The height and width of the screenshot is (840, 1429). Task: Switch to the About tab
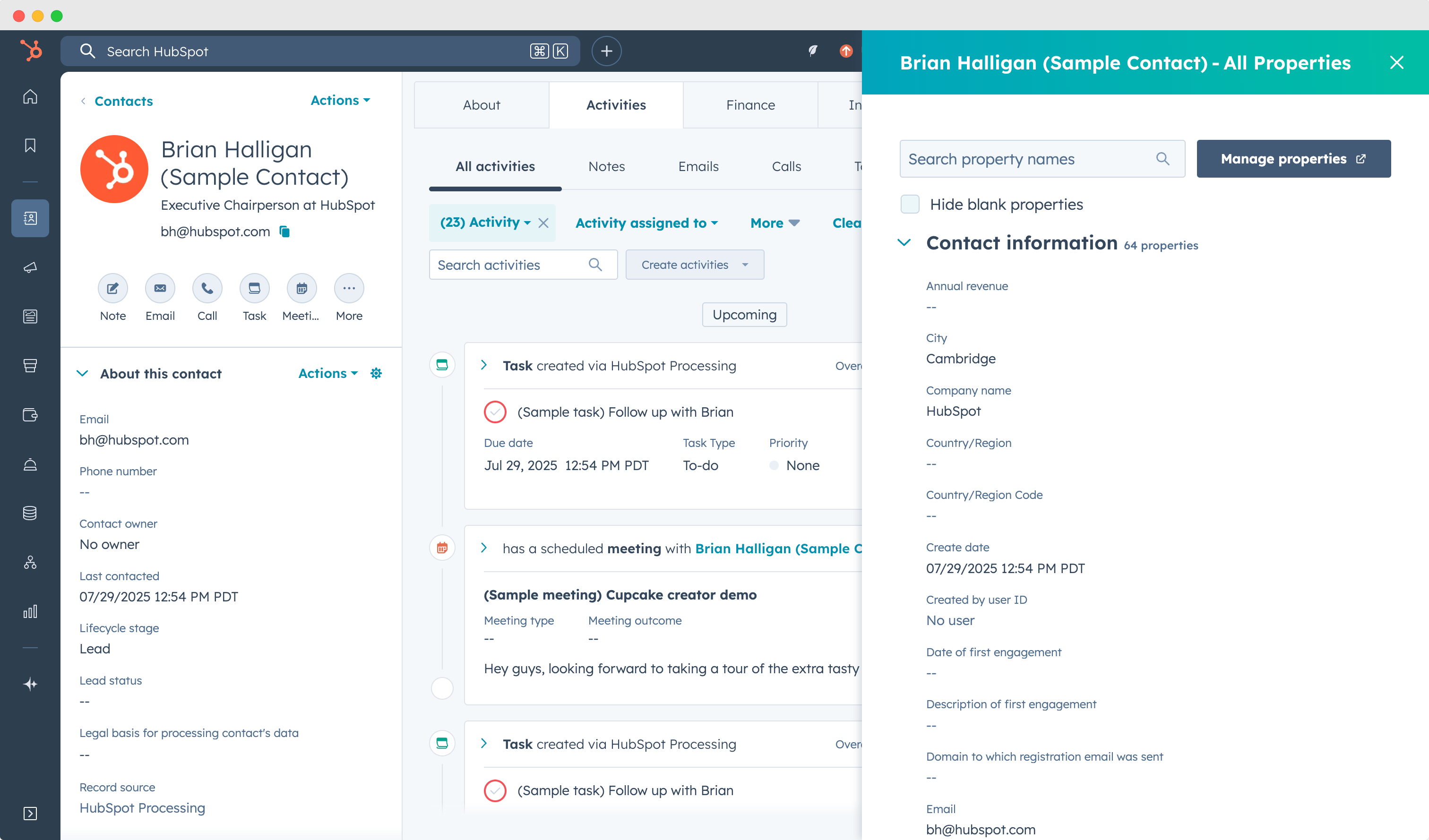(482, 105)
